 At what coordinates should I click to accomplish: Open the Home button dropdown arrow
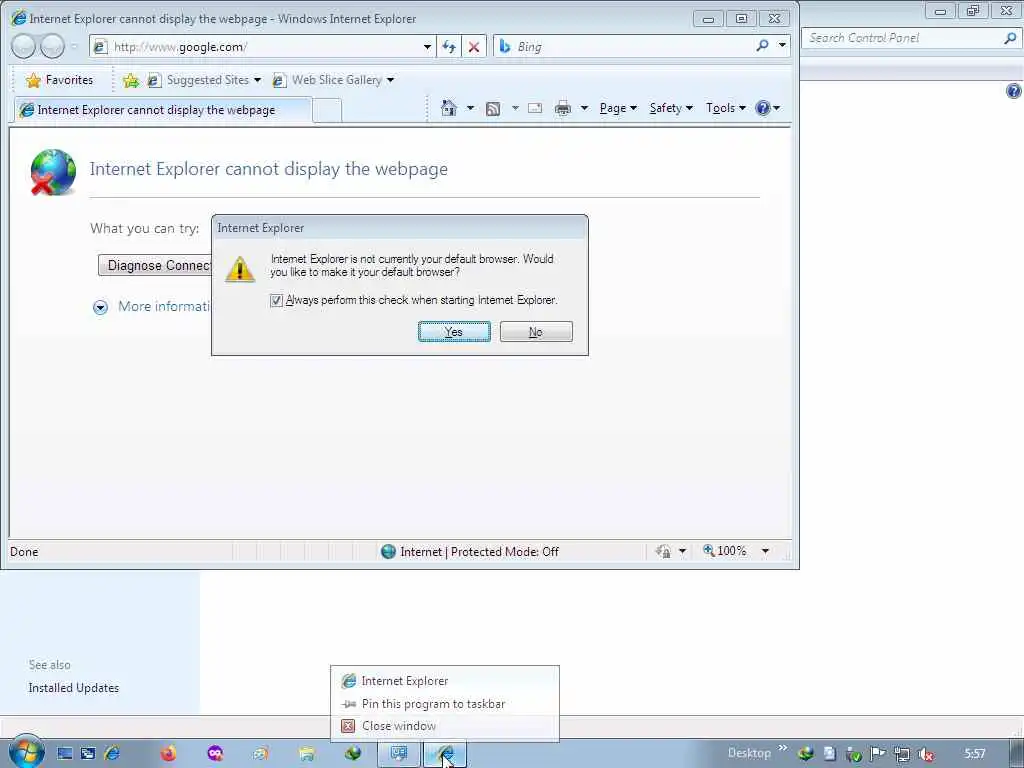pos(470,108)
